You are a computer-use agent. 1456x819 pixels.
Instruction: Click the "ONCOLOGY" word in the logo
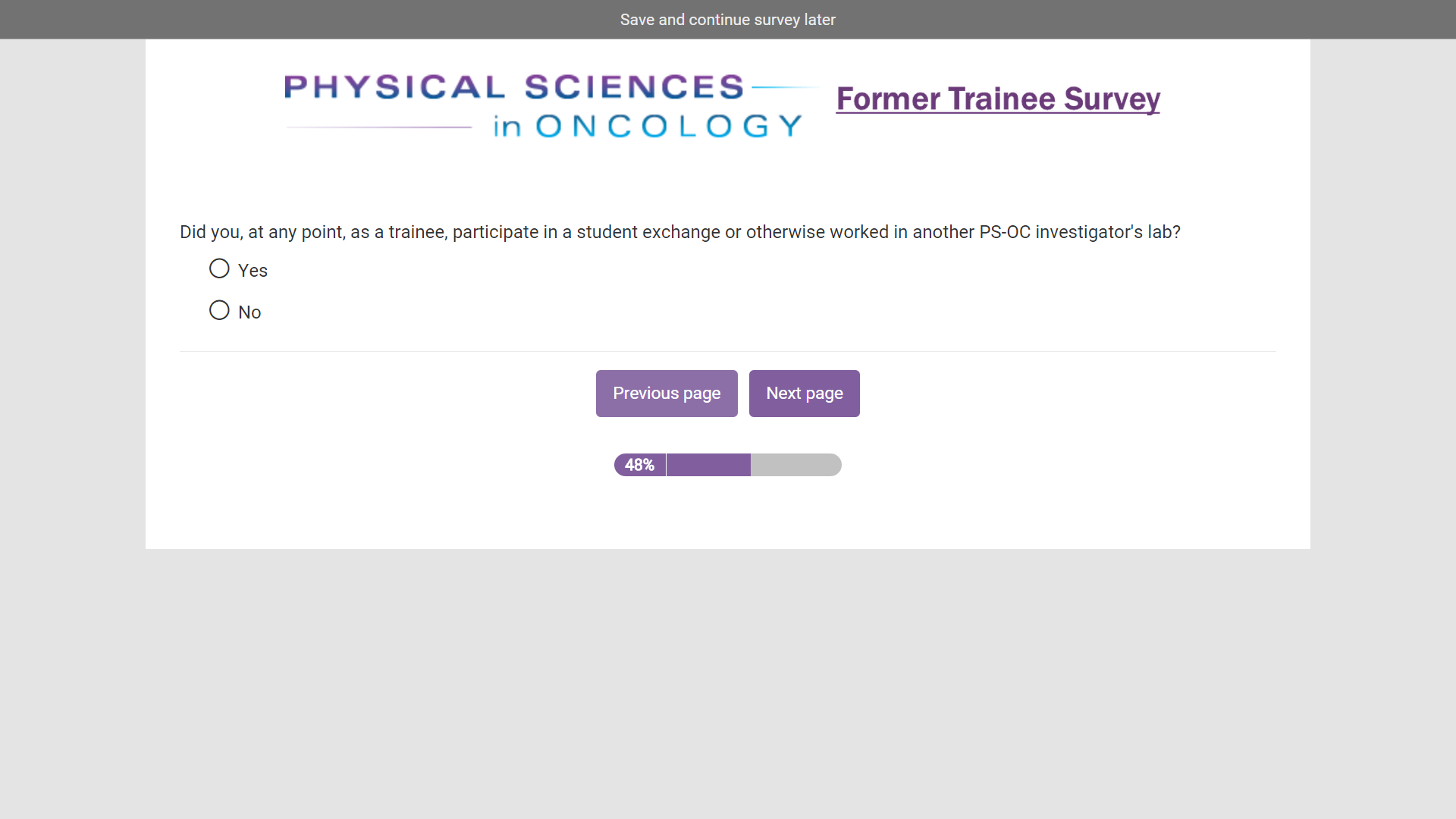669,127
